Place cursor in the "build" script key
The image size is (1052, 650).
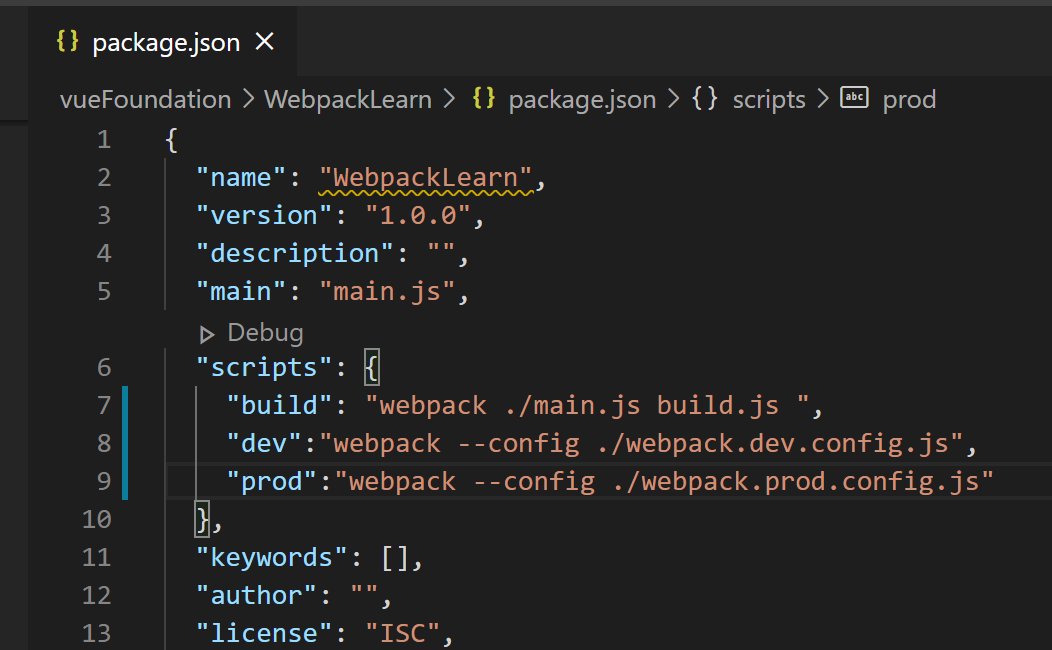279,405
